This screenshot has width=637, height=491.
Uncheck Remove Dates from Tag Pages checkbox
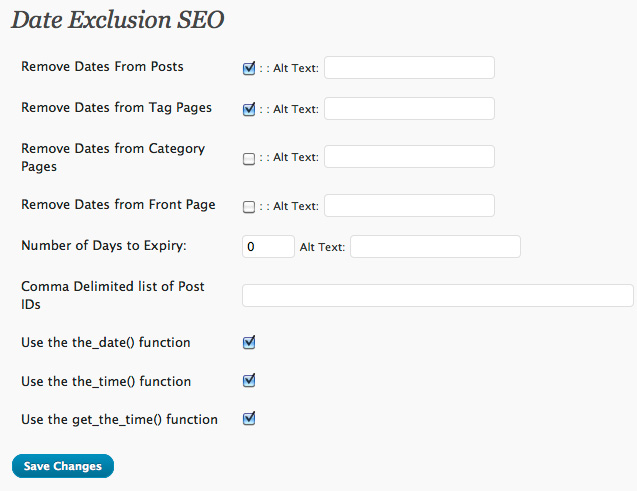tap(249, 109)
